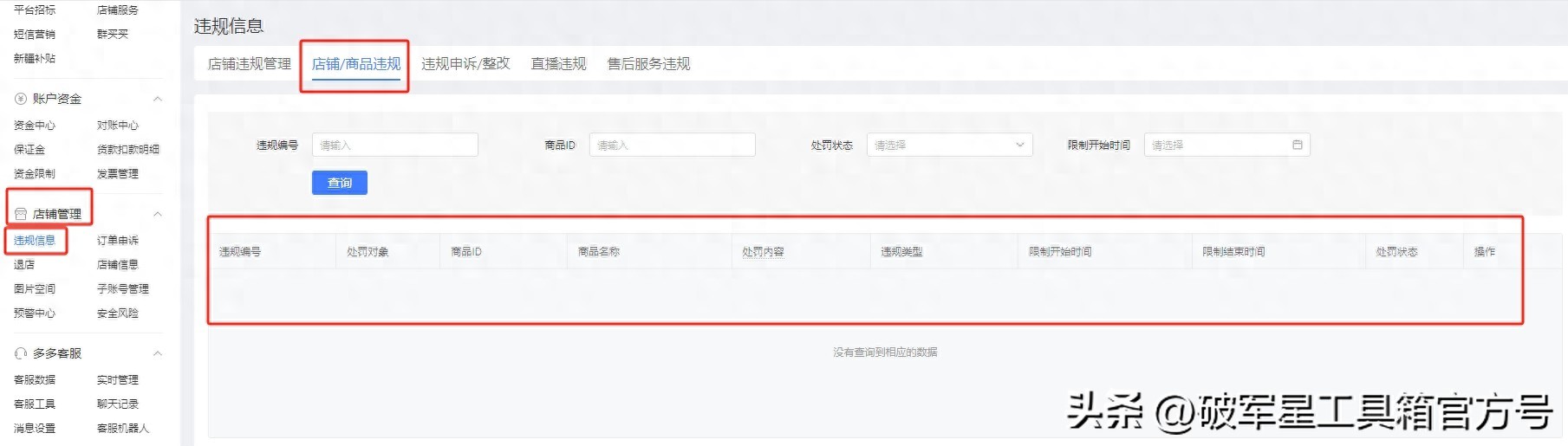Click the 违规编号 column header
Screen dimensions: 1568x446
(x=240, y=252)
